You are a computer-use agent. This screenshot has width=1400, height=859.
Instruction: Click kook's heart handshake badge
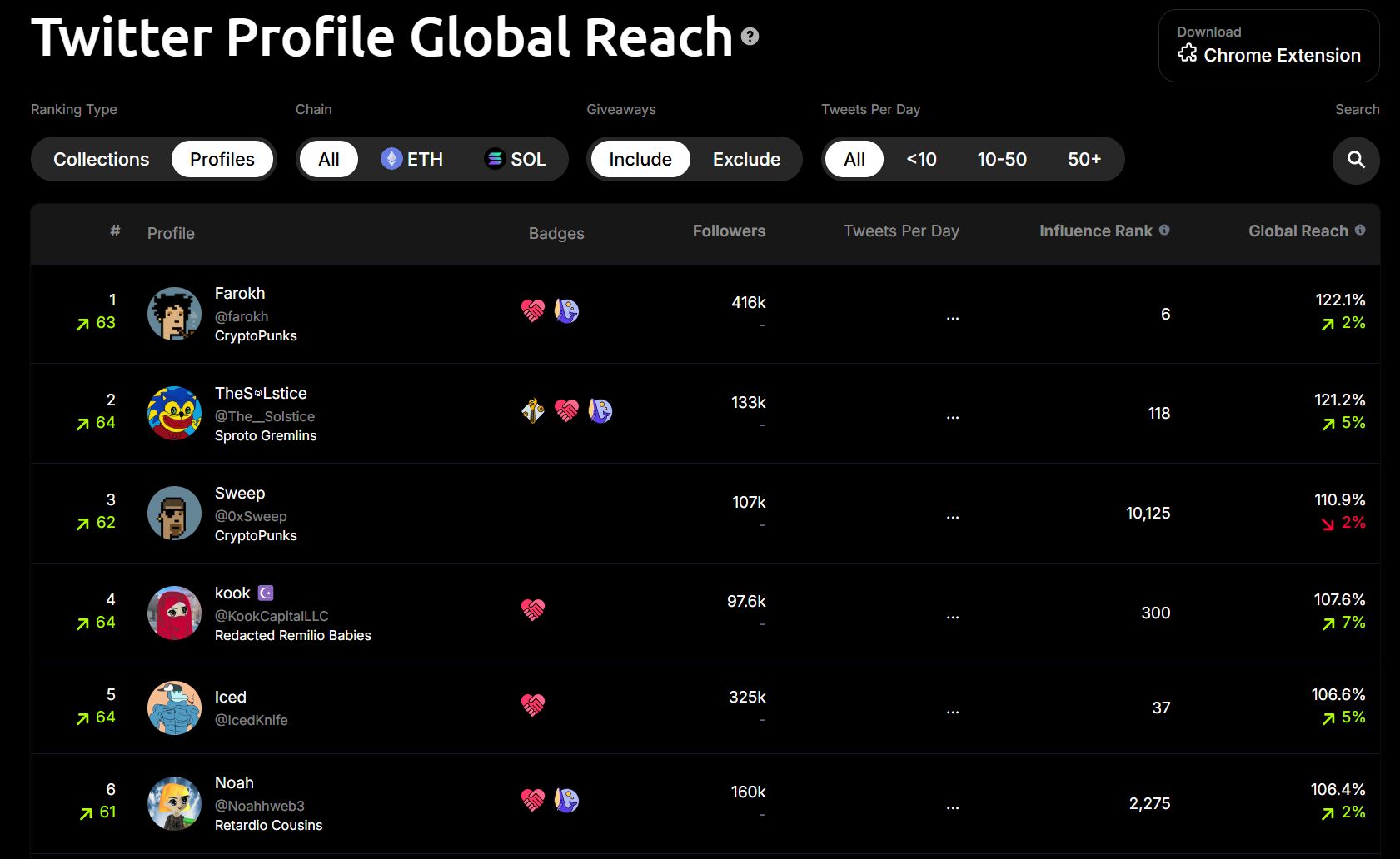click(533, 610)
